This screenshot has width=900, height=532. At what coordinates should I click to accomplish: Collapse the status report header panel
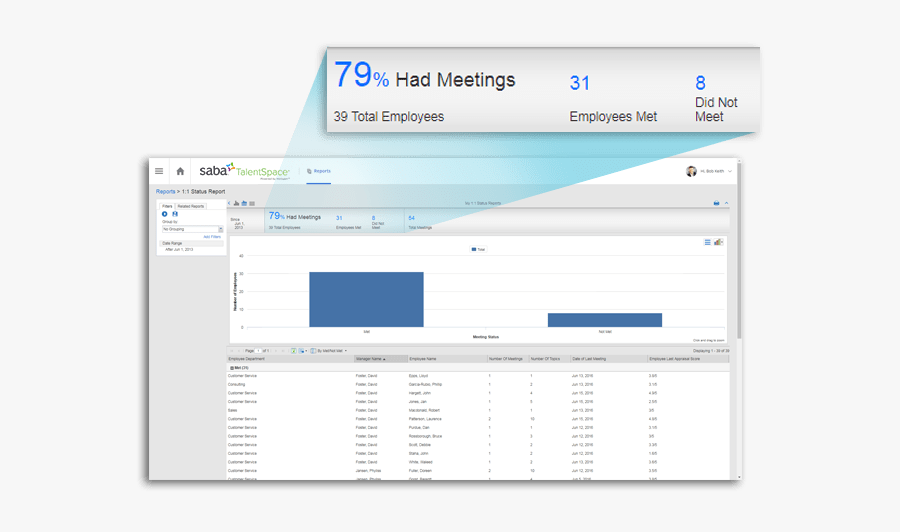727,203
